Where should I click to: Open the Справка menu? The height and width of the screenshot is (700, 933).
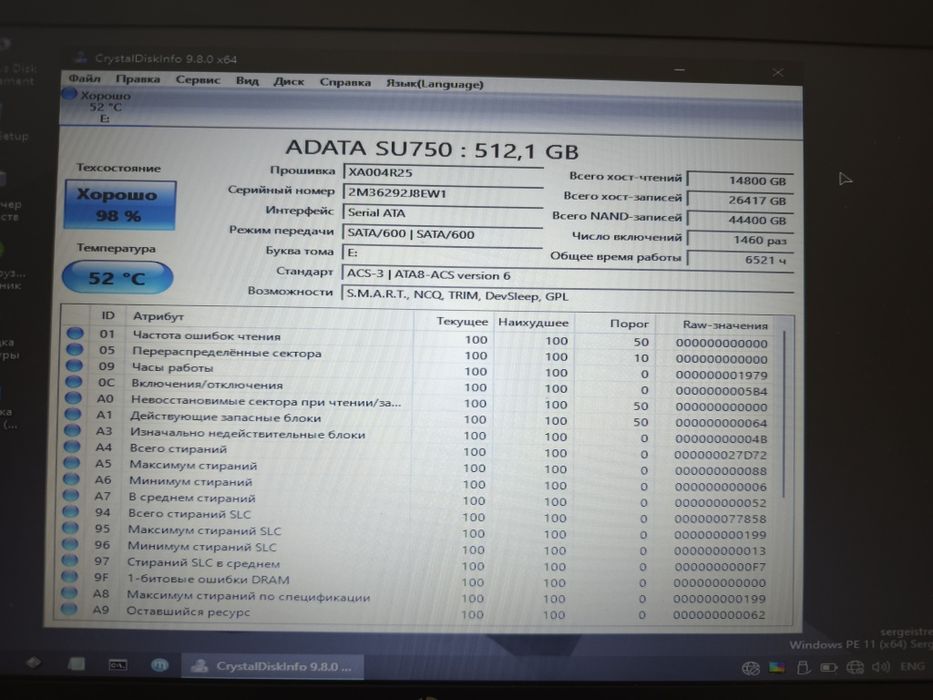click(345, 82)
